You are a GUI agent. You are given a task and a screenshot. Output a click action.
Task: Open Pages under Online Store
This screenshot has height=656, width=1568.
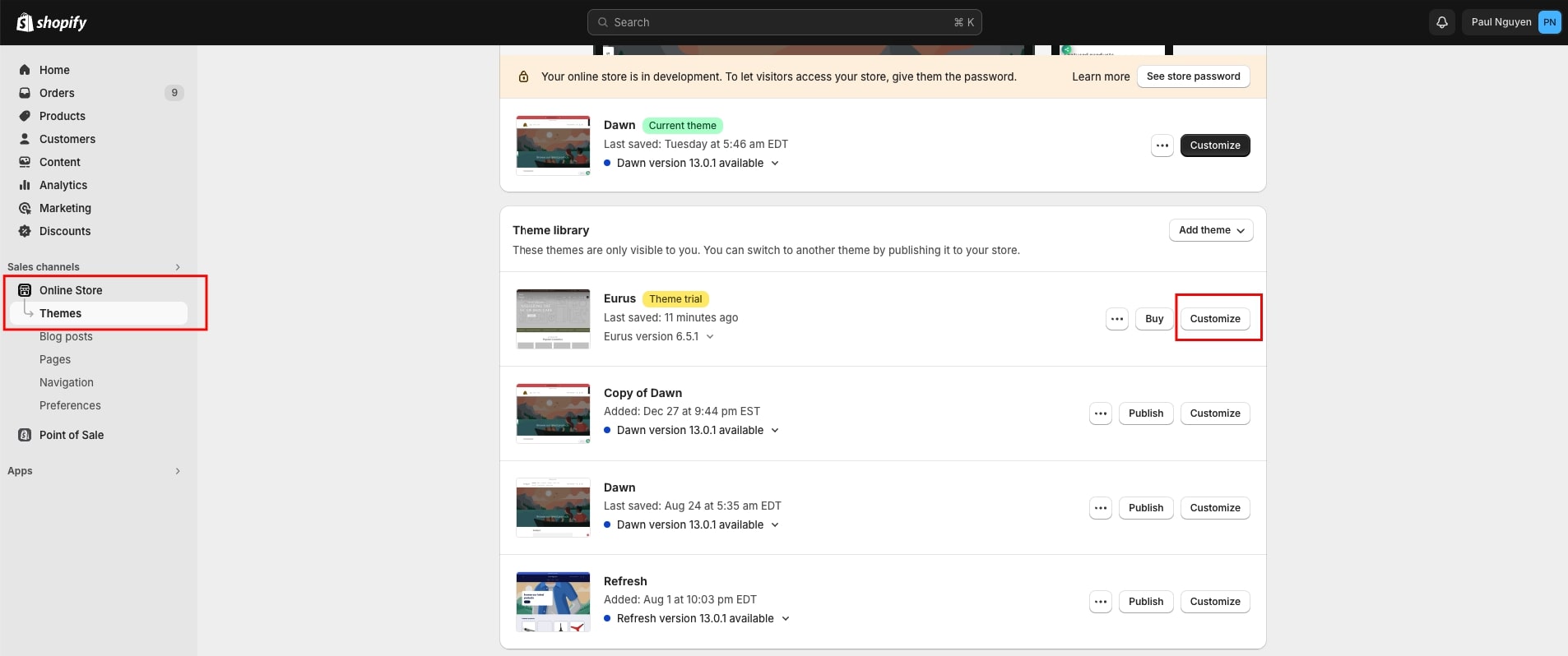(x=55, y=359)
